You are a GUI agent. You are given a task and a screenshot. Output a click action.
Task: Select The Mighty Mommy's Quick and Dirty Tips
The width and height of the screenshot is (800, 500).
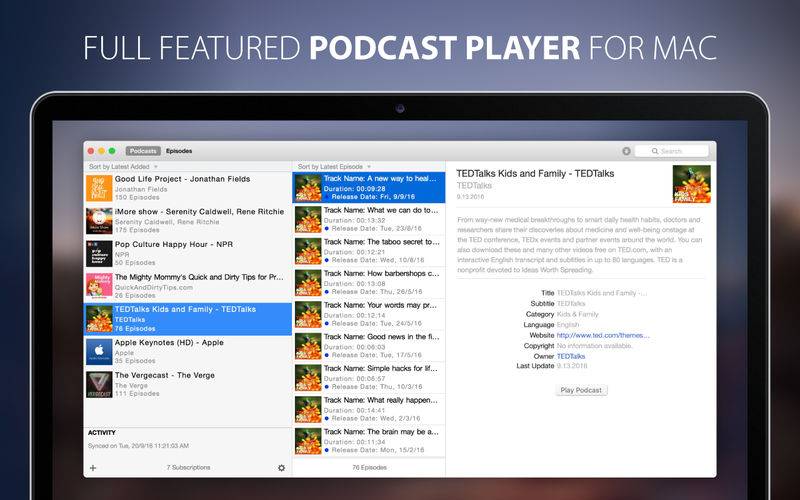coord(188,286)
